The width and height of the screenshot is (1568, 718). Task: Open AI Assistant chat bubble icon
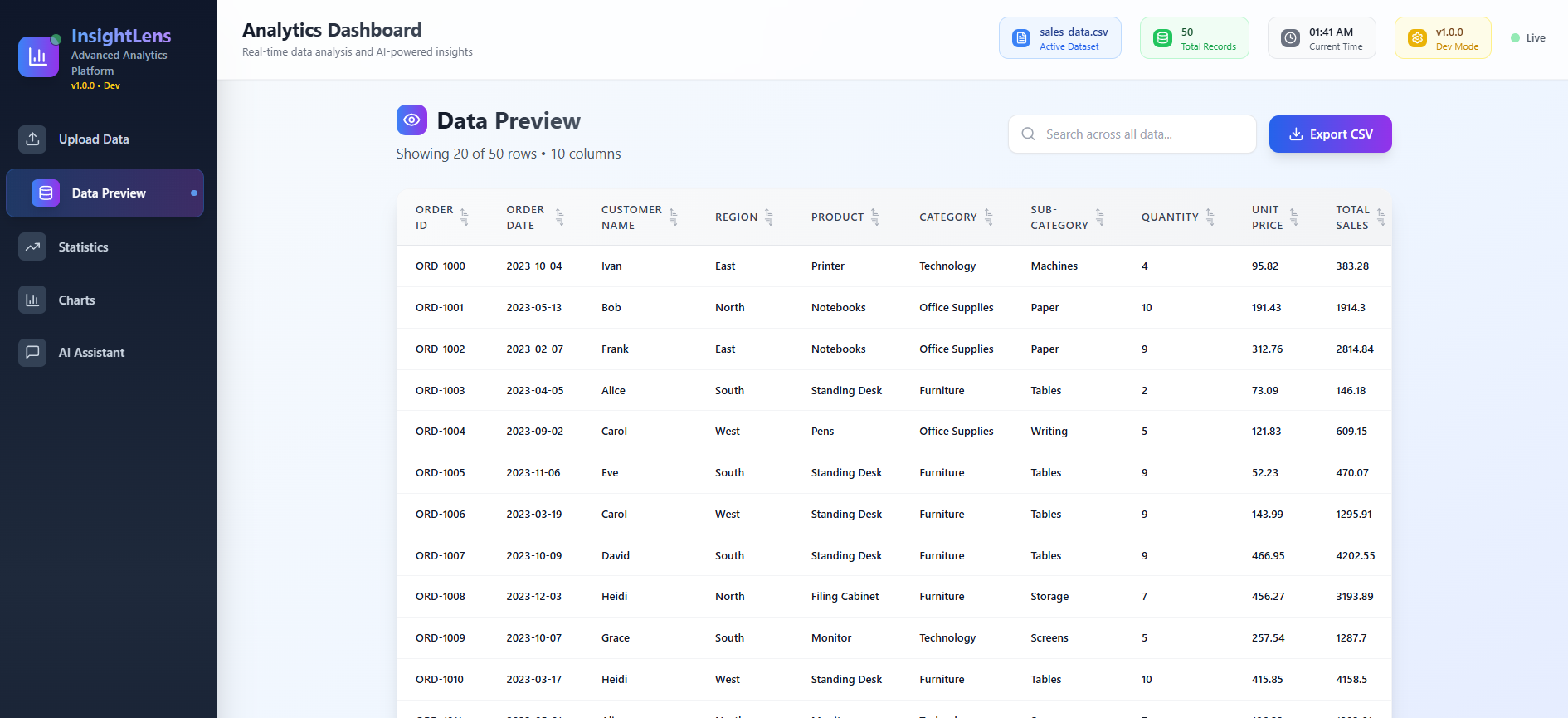pyautogui.click(x=32, y=352)
